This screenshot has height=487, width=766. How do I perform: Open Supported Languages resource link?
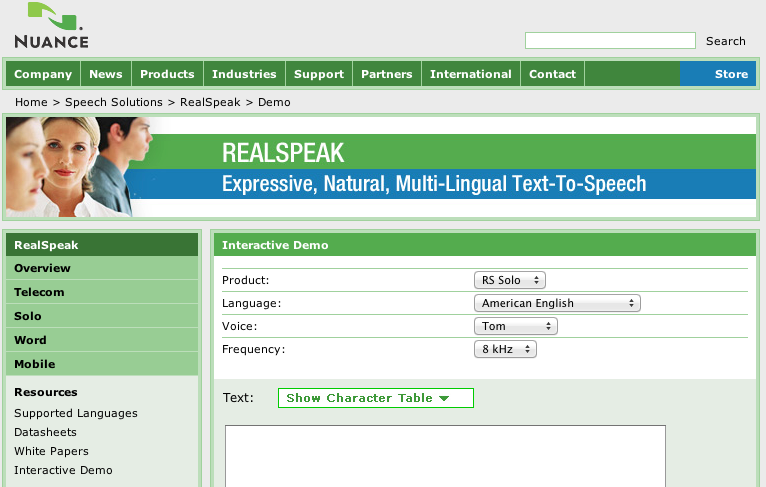click(76, 413)
